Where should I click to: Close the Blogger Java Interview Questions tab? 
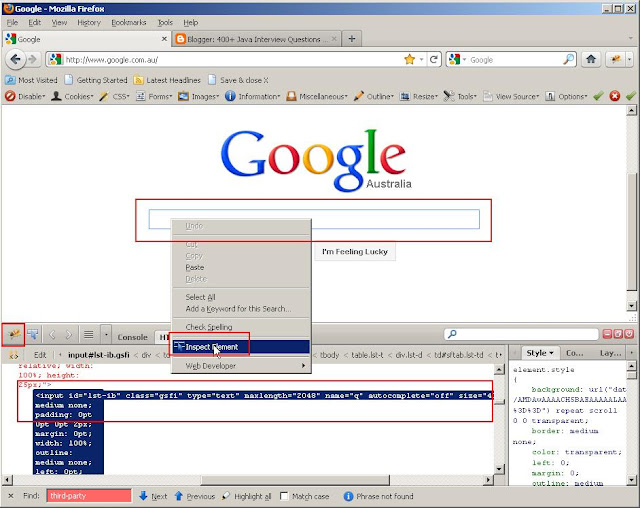(x=334, y=39)
